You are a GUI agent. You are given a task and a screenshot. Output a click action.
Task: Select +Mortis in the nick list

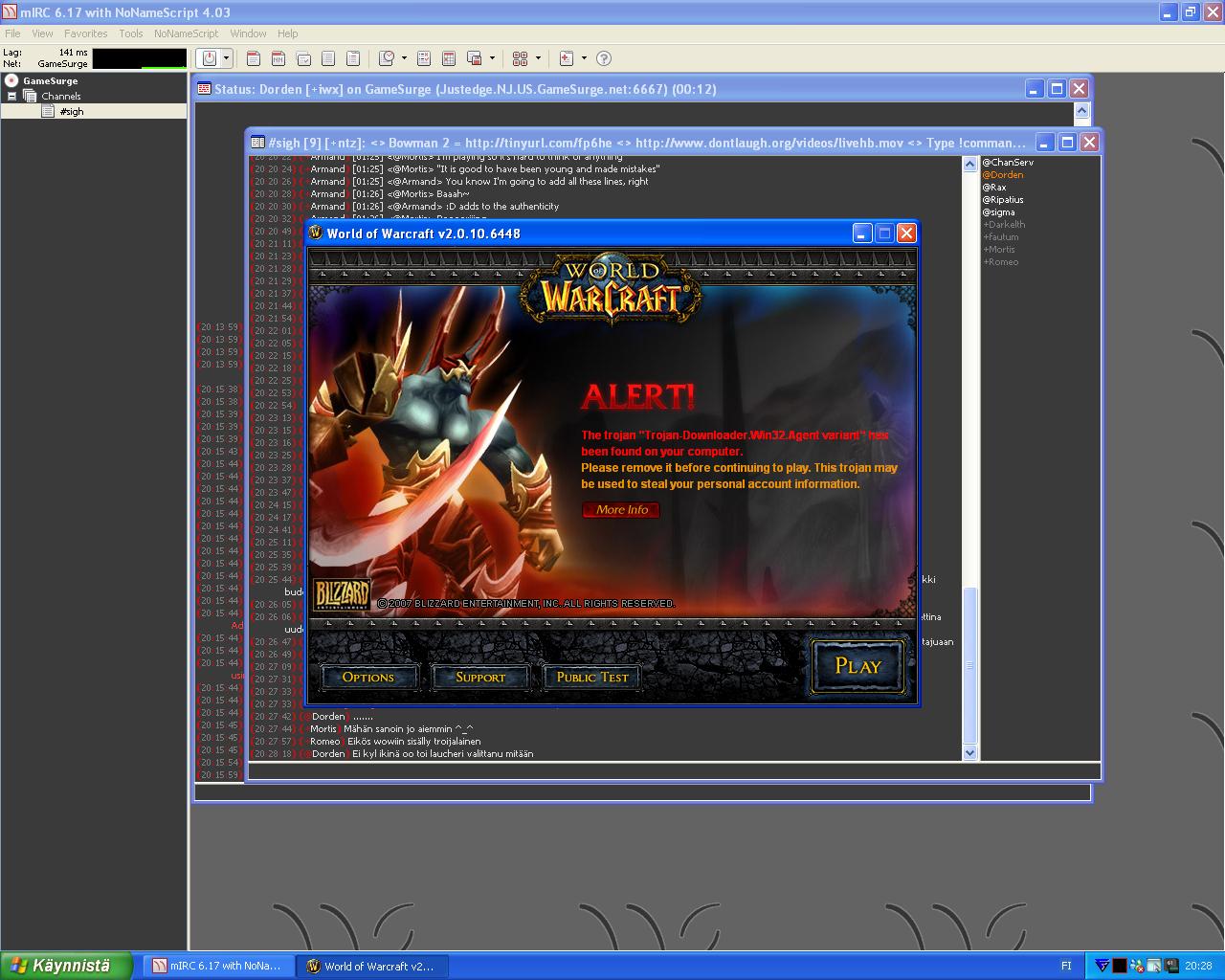(x=999, y=250)
